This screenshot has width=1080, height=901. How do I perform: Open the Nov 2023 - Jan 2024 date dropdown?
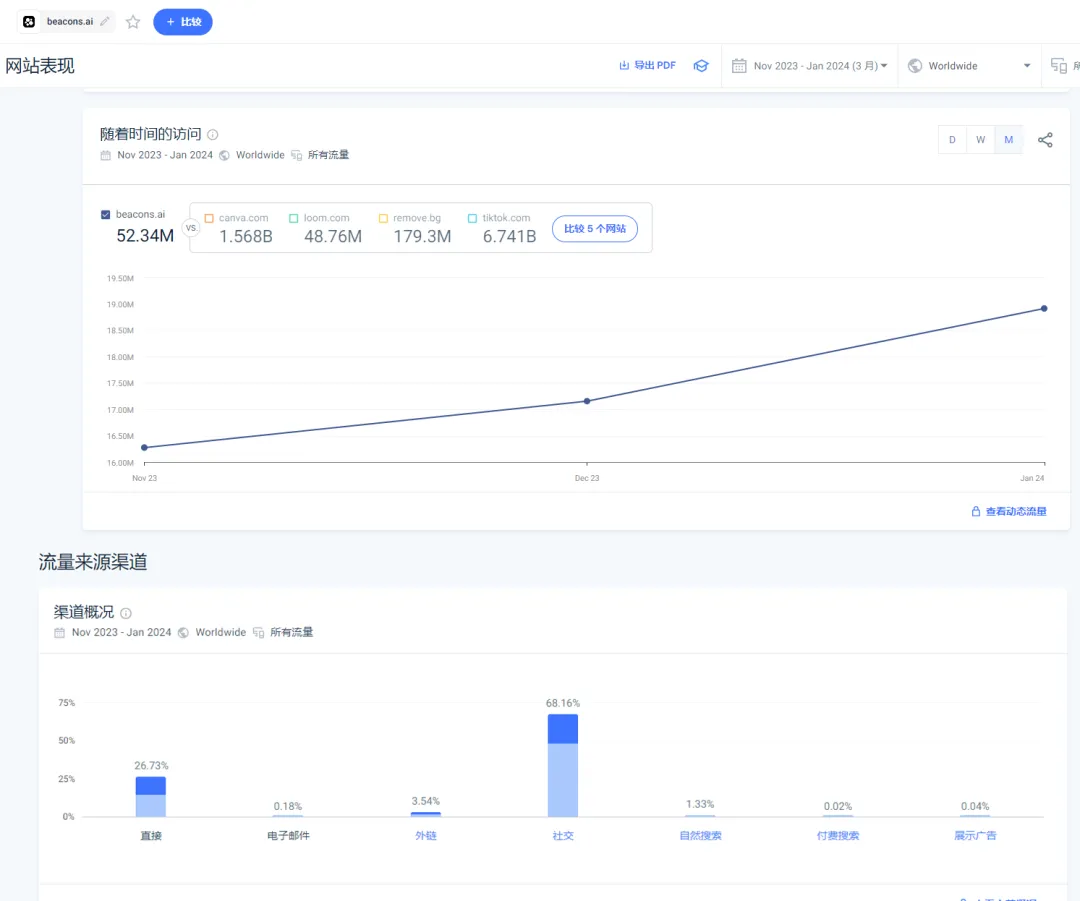point(809,66)
